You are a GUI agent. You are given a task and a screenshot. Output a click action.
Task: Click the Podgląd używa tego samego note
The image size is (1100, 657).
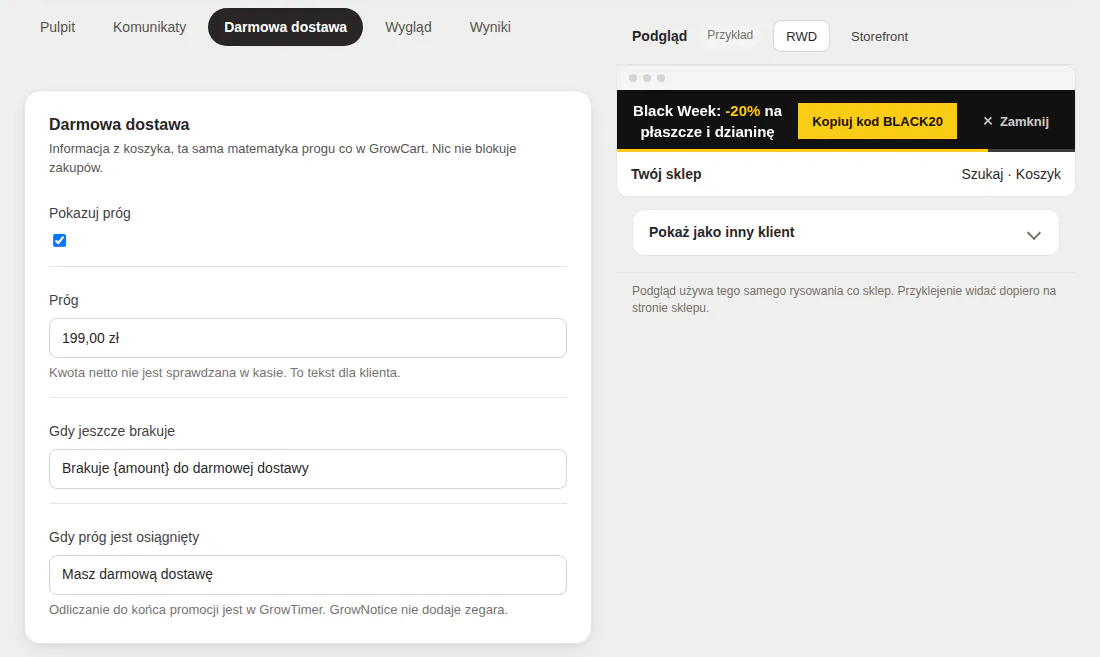843,299
